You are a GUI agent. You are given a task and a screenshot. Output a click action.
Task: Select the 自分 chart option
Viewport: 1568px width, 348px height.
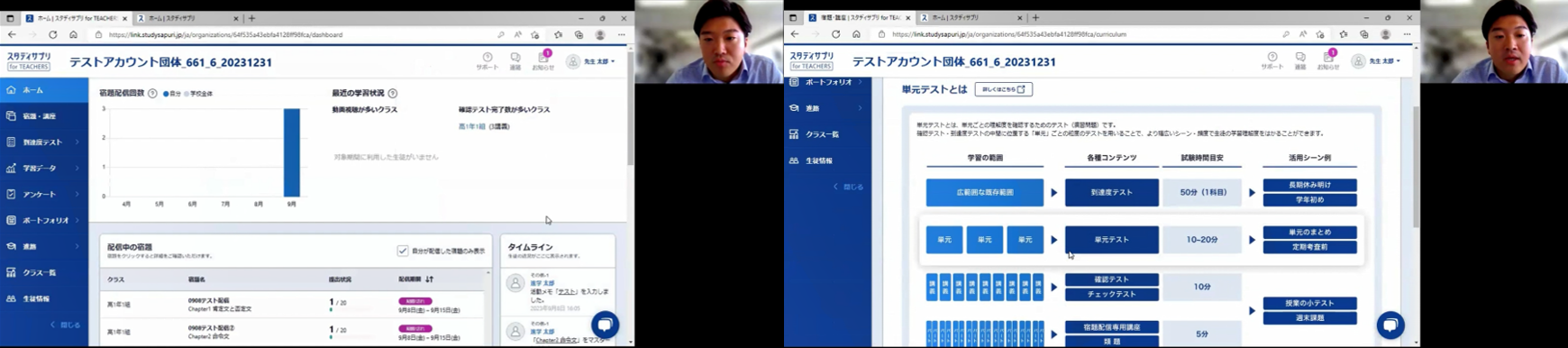[x=172, y=94]
